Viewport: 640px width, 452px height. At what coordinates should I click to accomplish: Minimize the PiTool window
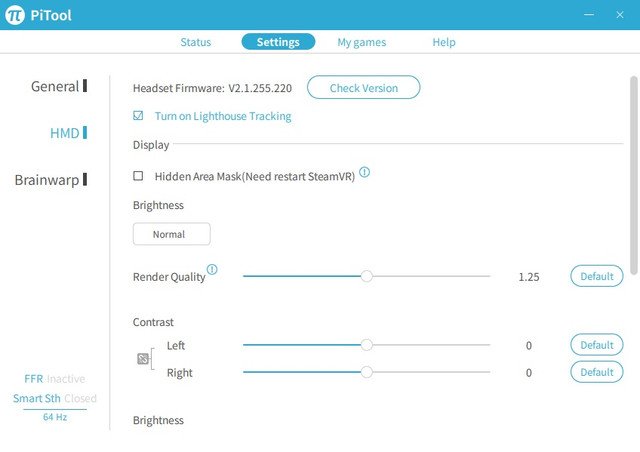pos(589,15)
